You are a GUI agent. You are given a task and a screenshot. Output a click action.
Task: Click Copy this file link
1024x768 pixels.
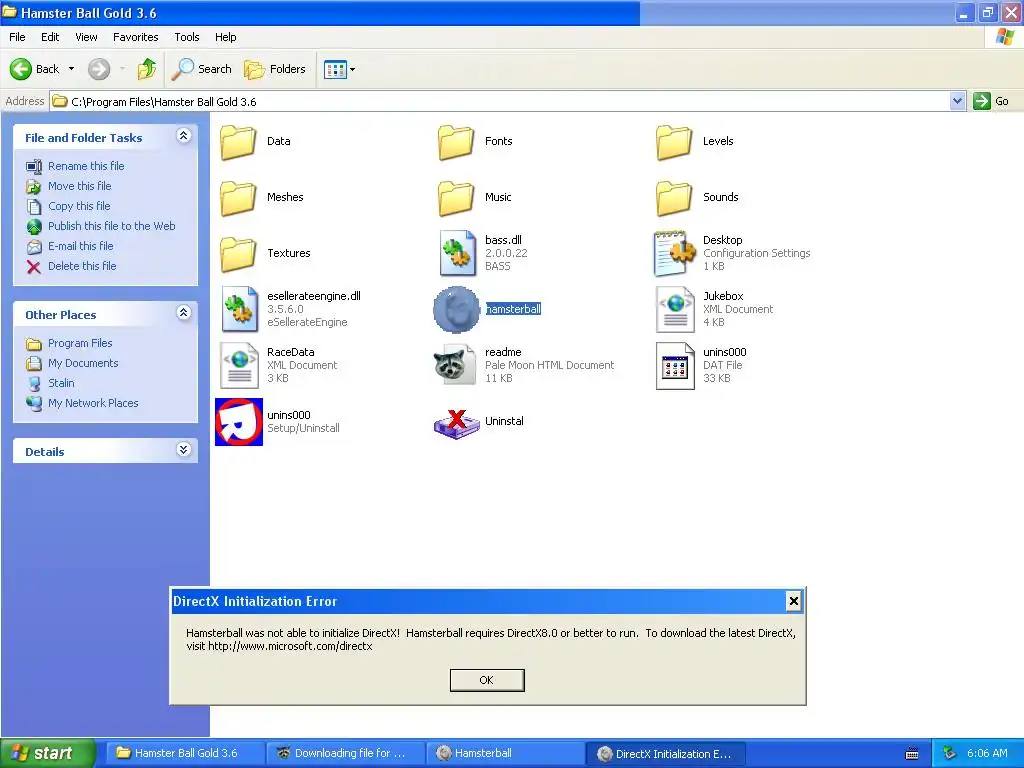[x=79, y=206]
